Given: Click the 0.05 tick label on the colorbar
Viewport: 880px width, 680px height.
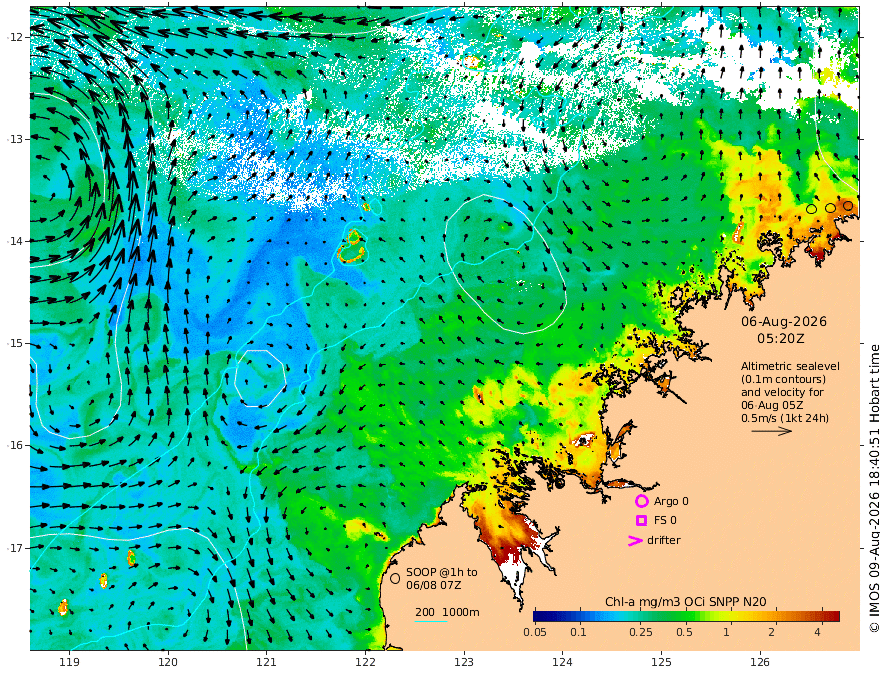Looking at the screenshot, I should point(535,632).
